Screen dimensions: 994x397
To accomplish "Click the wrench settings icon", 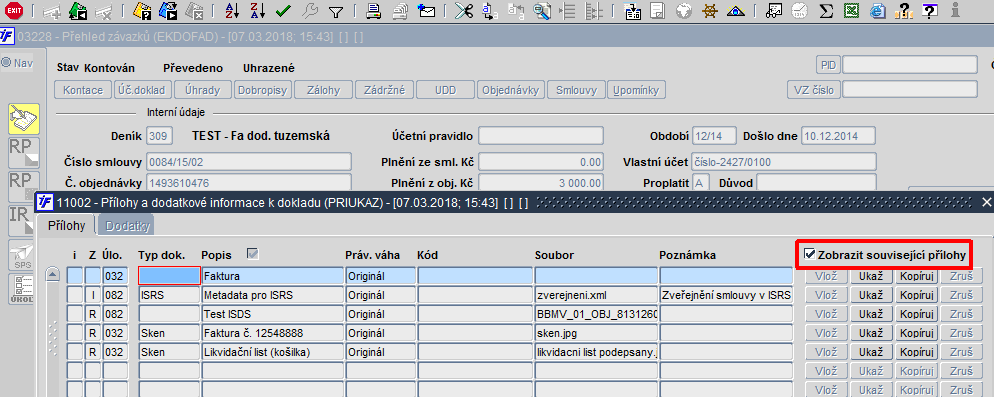I will [309, 11].
